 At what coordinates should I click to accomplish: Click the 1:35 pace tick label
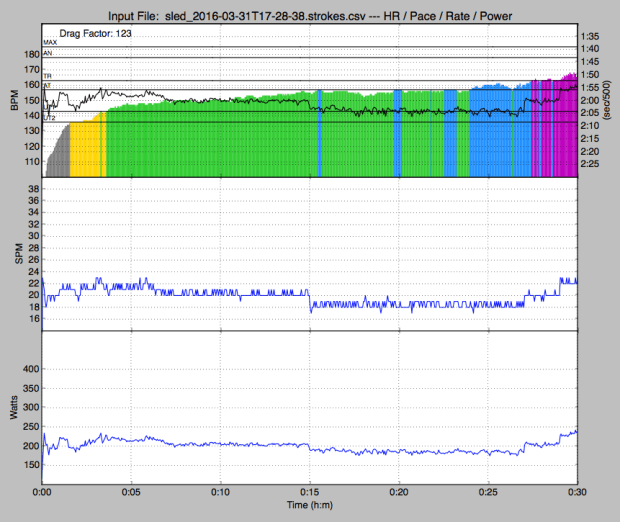(x=592, y=35)
